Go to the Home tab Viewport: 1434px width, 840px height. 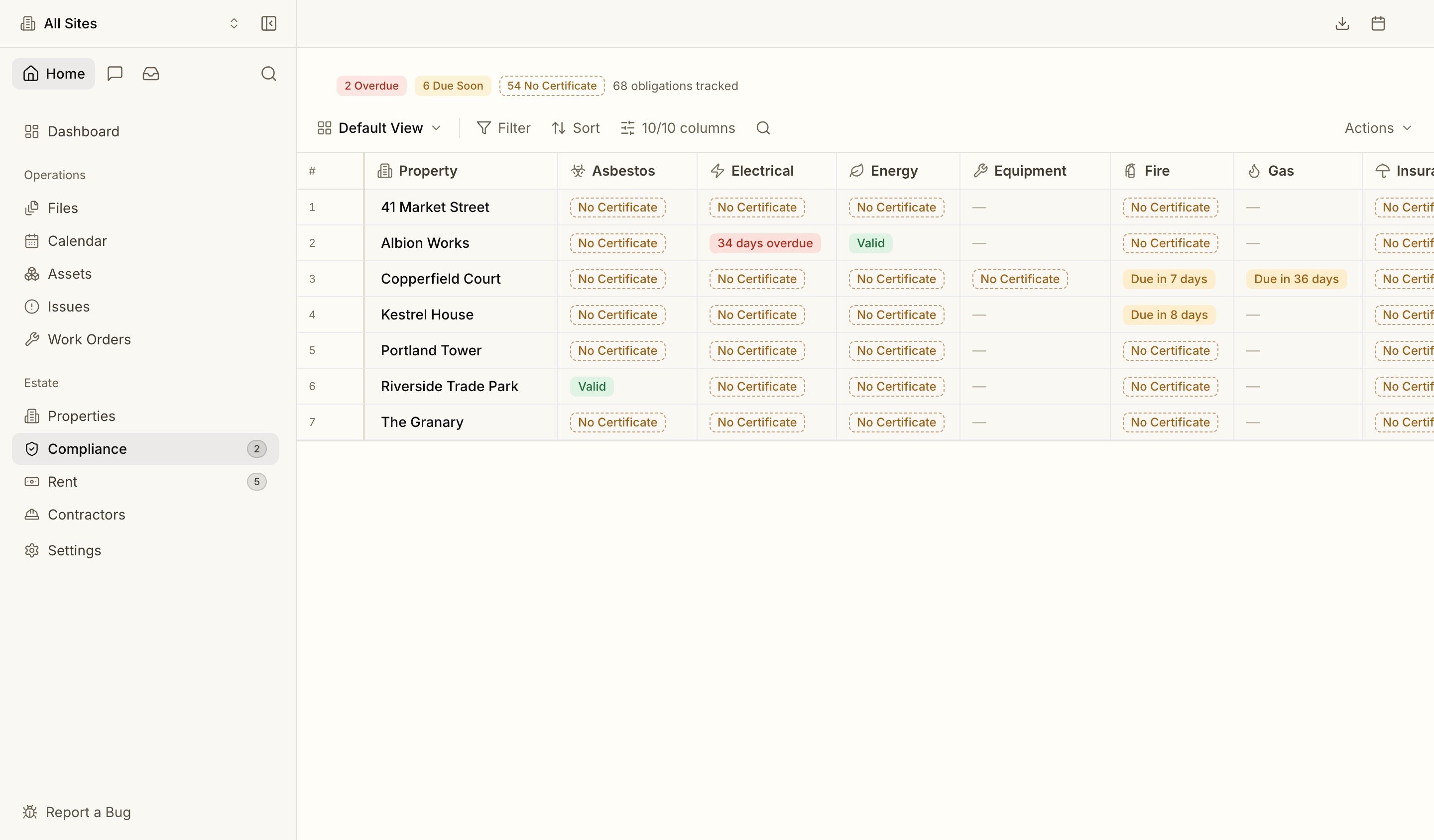coord(53,73)
